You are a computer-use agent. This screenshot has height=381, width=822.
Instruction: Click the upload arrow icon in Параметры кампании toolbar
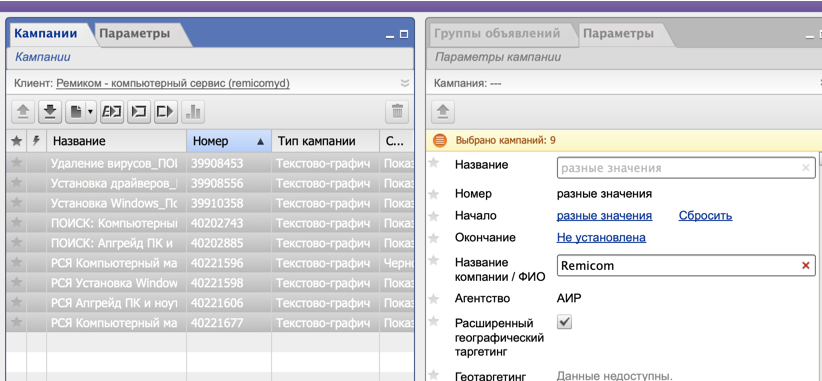[443, 112]
